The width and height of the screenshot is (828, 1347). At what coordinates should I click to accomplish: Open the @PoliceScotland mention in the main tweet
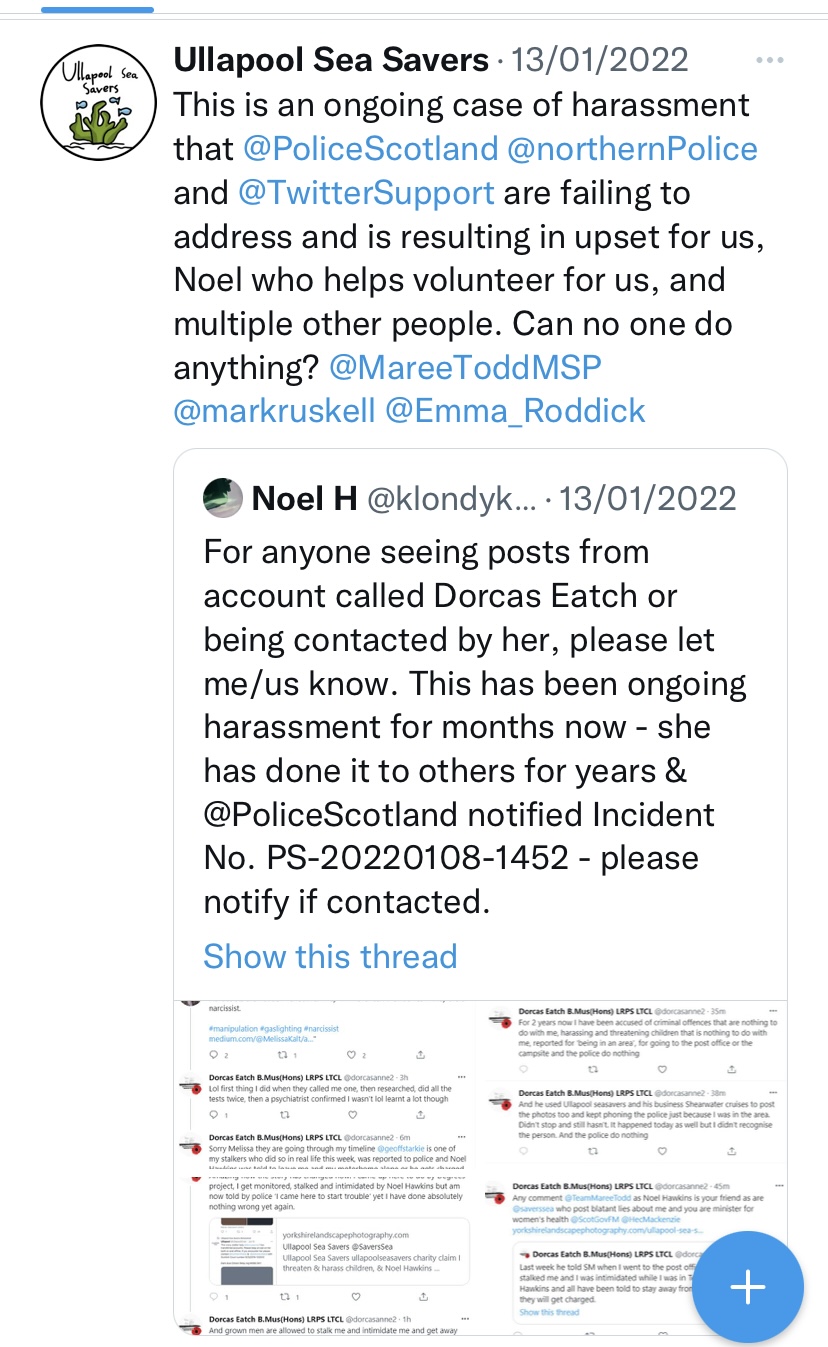tap(371, 149)
